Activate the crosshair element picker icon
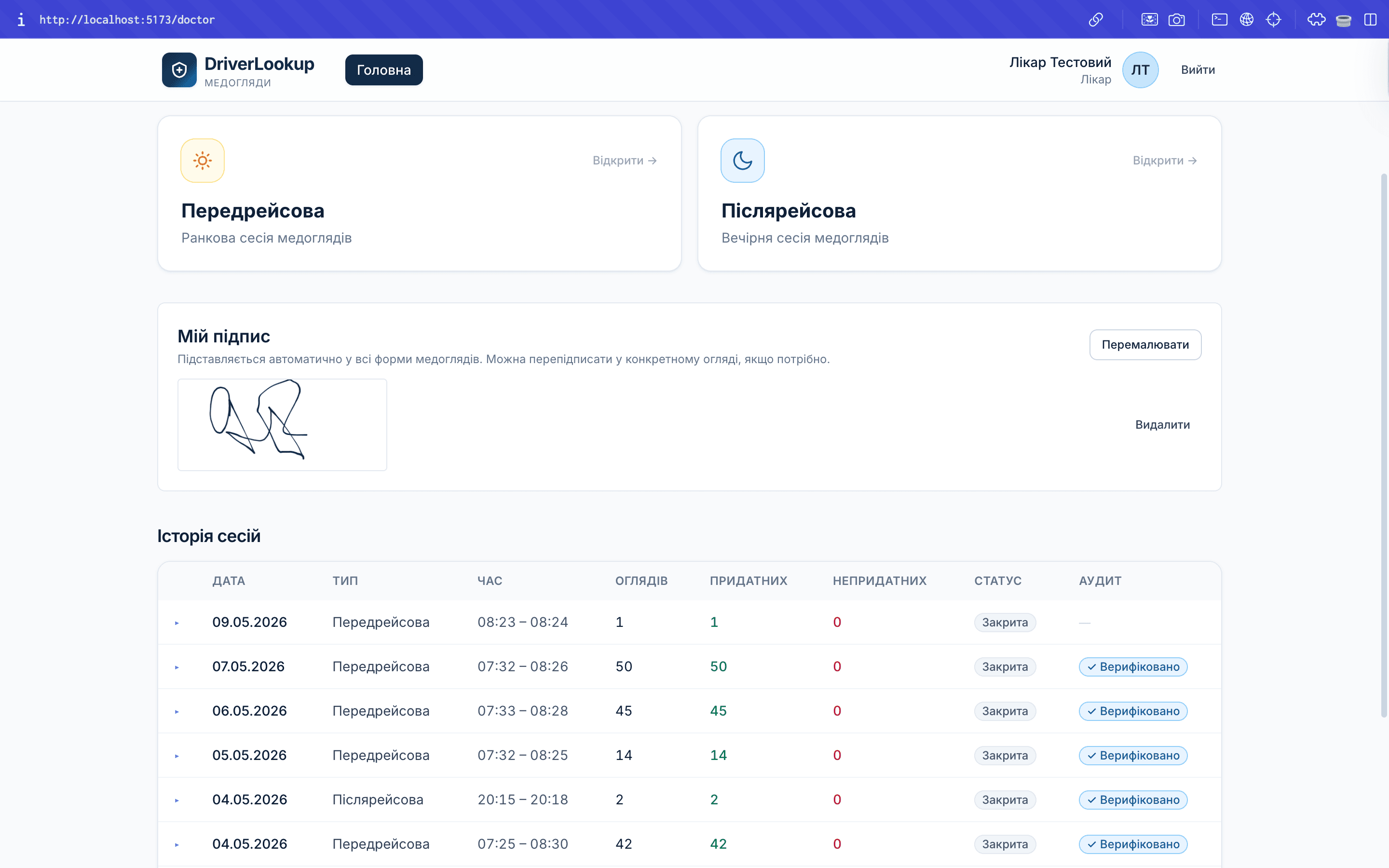This screenshot has height=868, width=1389. point(1273,19)
